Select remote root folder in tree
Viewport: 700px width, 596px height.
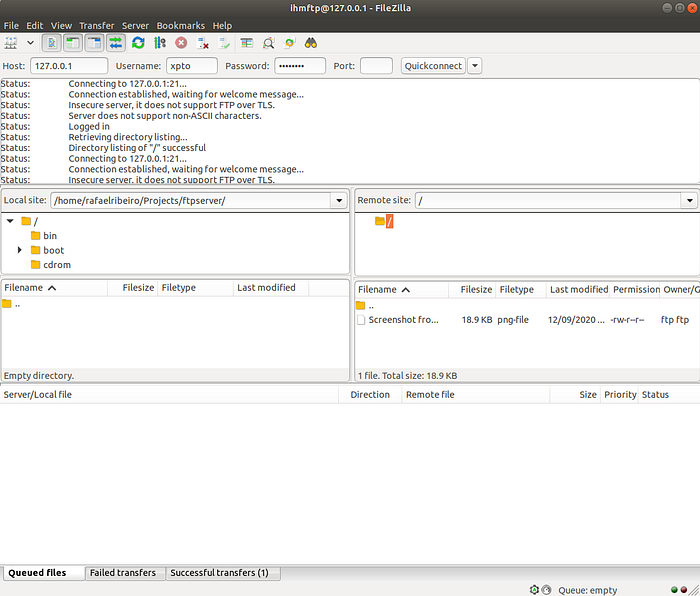coord(384,221)
